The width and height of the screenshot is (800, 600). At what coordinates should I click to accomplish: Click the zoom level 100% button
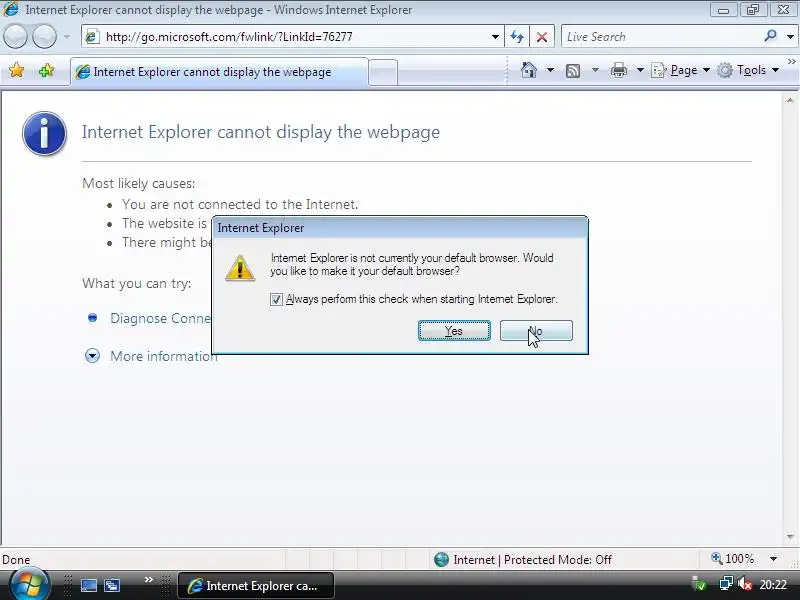[733, 559]
